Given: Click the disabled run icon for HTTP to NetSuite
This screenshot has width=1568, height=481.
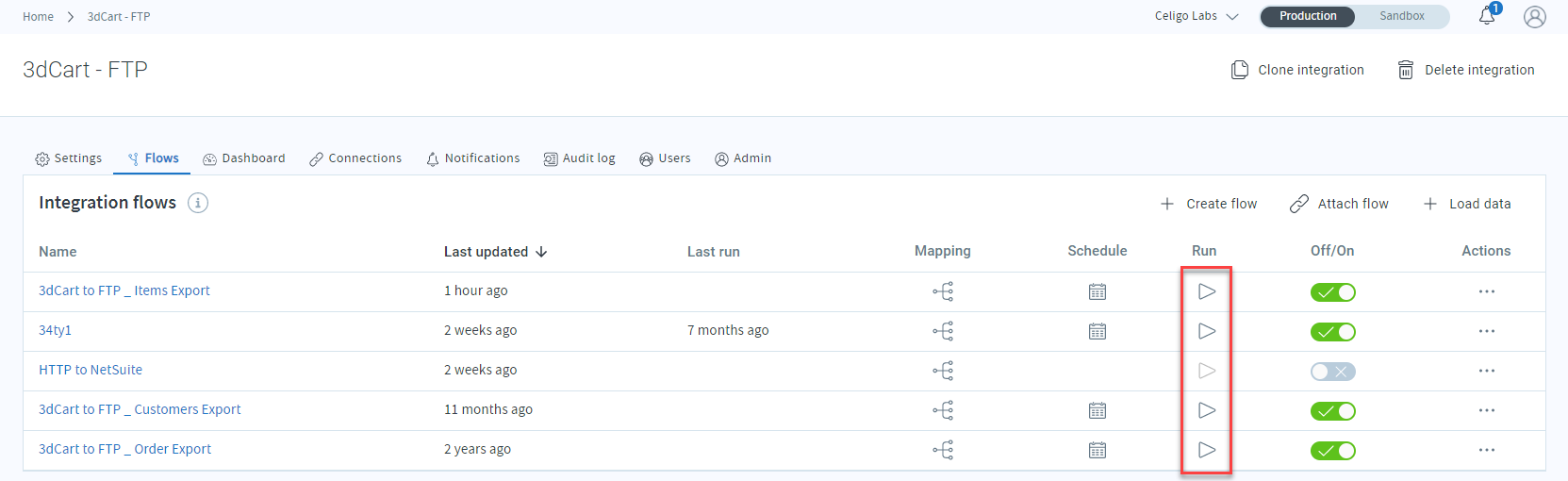Looking at the screenshot, I should point(1207,371).
